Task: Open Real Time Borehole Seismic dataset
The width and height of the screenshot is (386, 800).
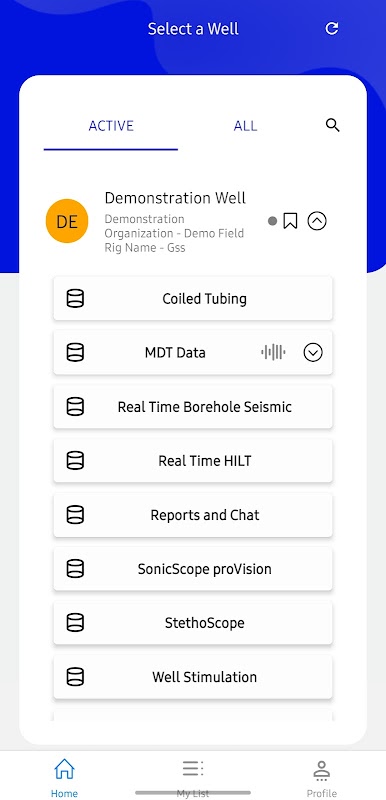Action: click(x=193, y=407)
